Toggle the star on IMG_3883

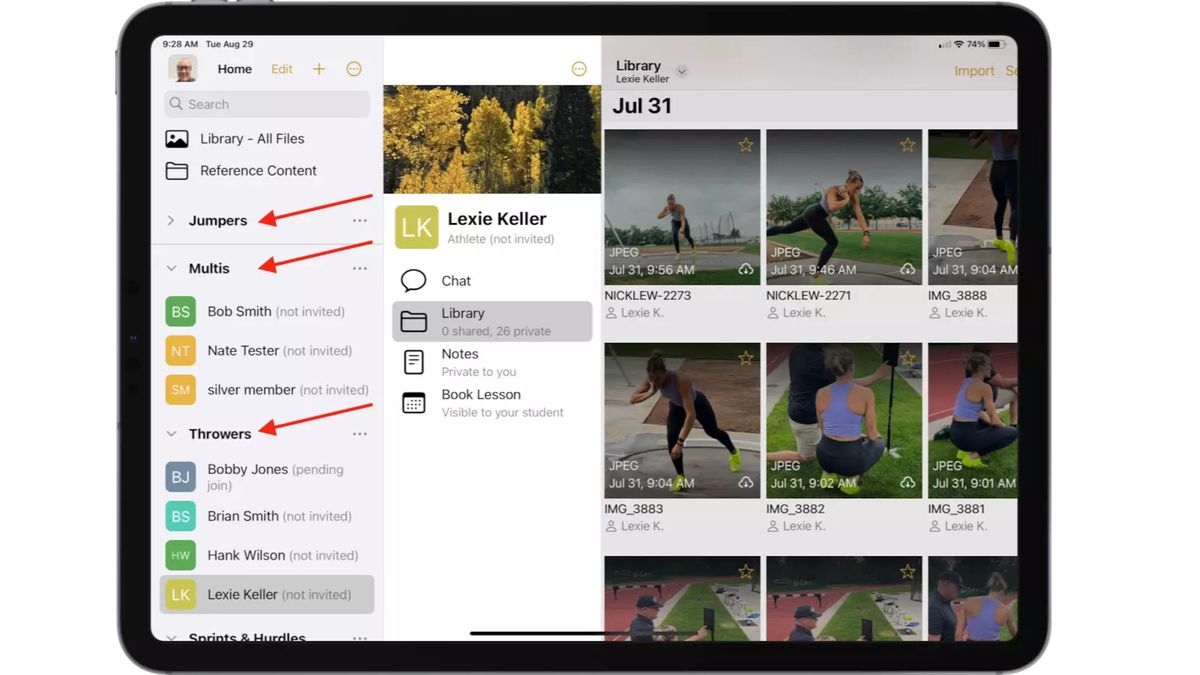[745, 357]
